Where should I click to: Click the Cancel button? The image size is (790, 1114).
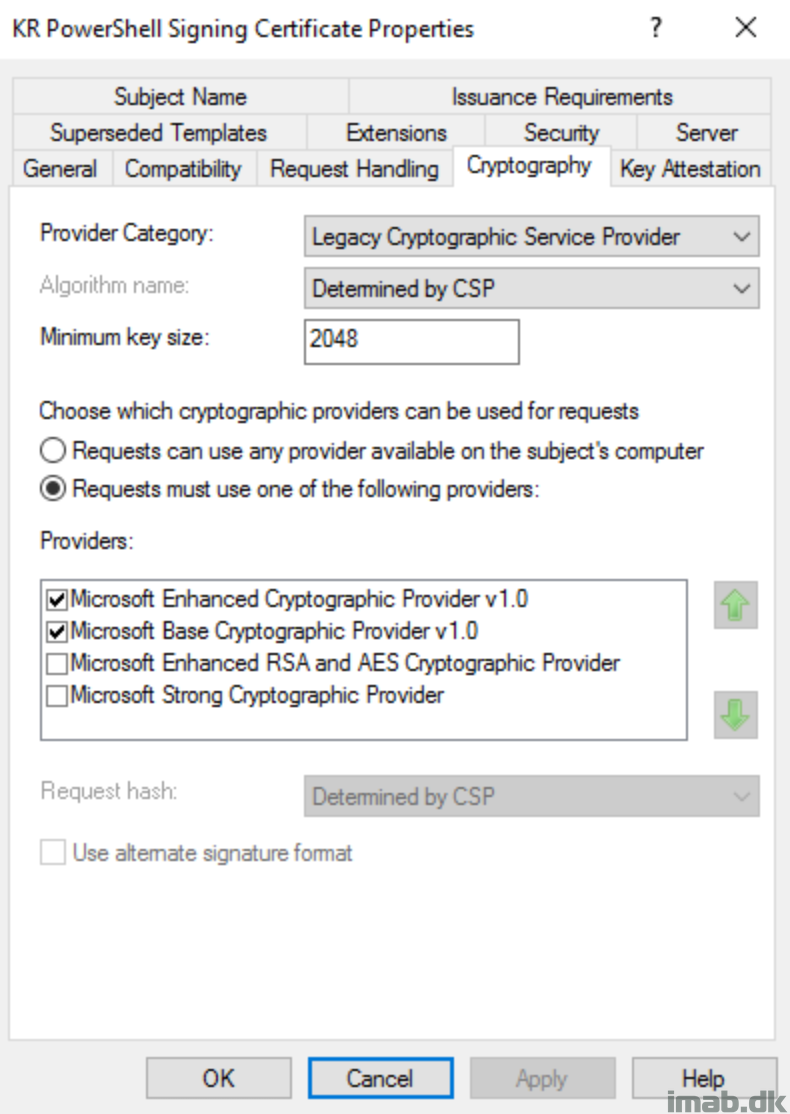[380, 1078]
